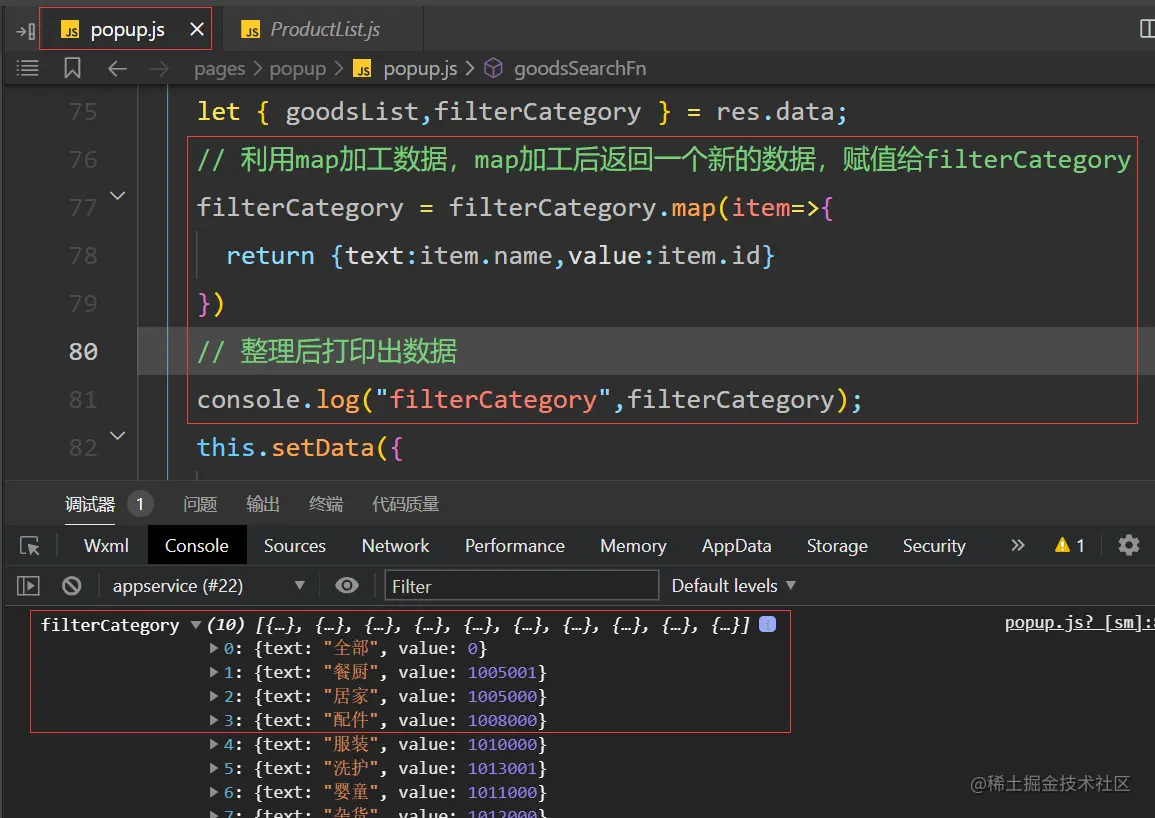The width and height of the screenshot is (1155, 818).
Task: Open the 终端 panel tab
Action: 326,504
